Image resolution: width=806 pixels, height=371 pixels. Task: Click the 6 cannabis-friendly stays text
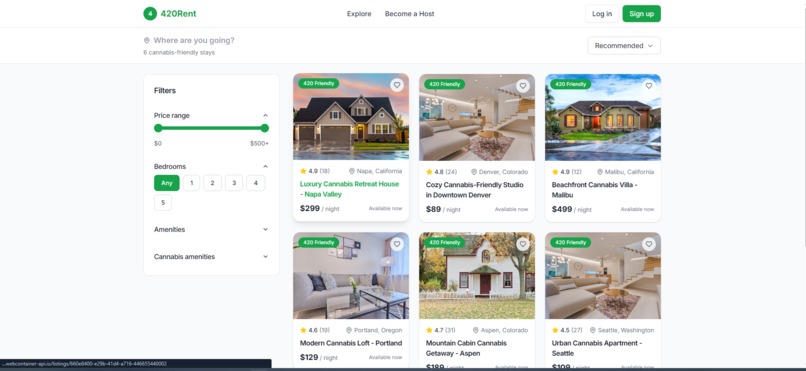(179, 52)
